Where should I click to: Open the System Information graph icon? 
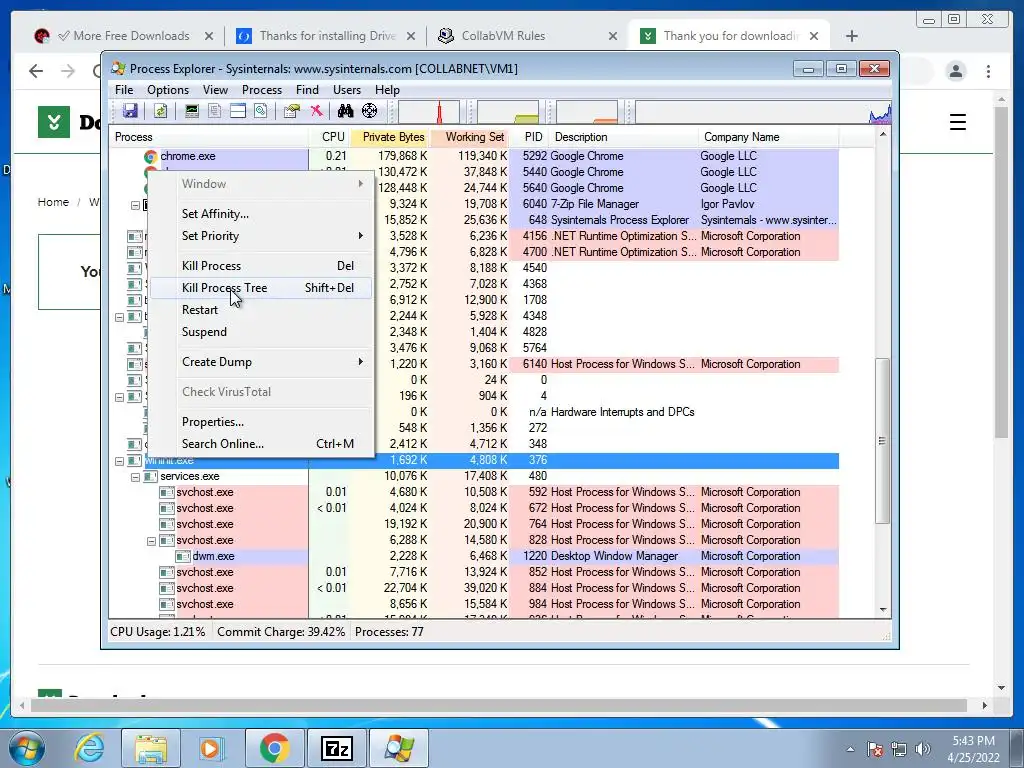pos(191,111)
